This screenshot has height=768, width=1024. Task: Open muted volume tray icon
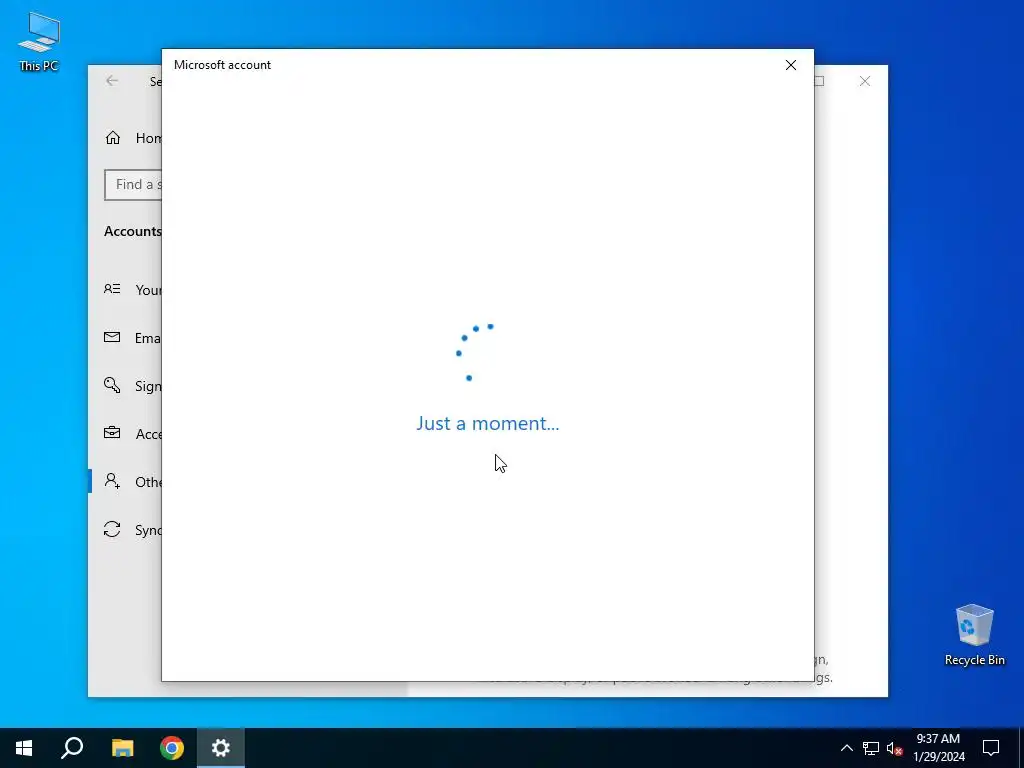(894, 748)
